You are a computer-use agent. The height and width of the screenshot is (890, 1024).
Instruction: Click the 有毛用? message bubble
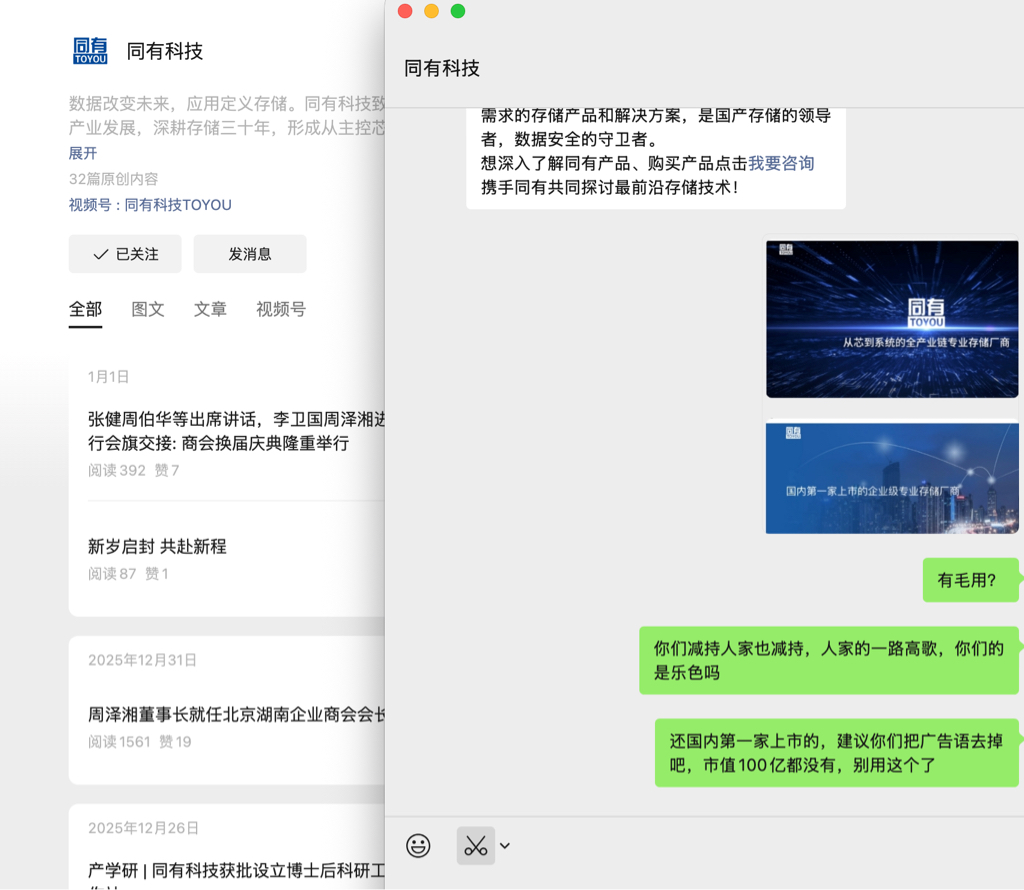tap(970, 580)
